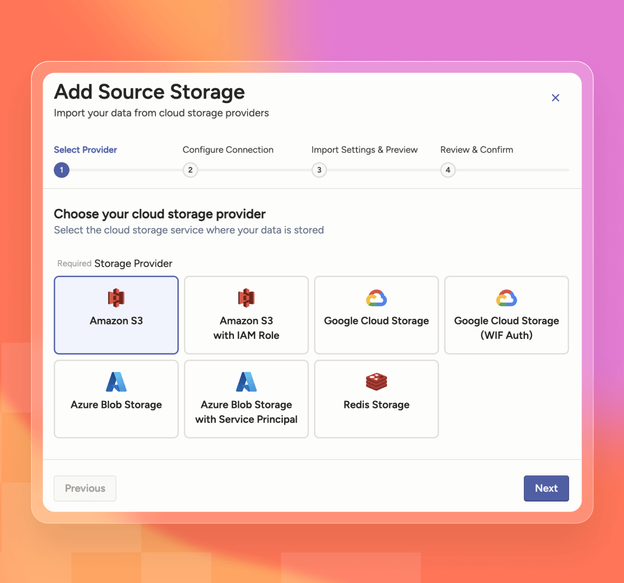Click the Previous button
Image resolution: width=624 pixels, height=583 pixels.
tap(85, 488)
